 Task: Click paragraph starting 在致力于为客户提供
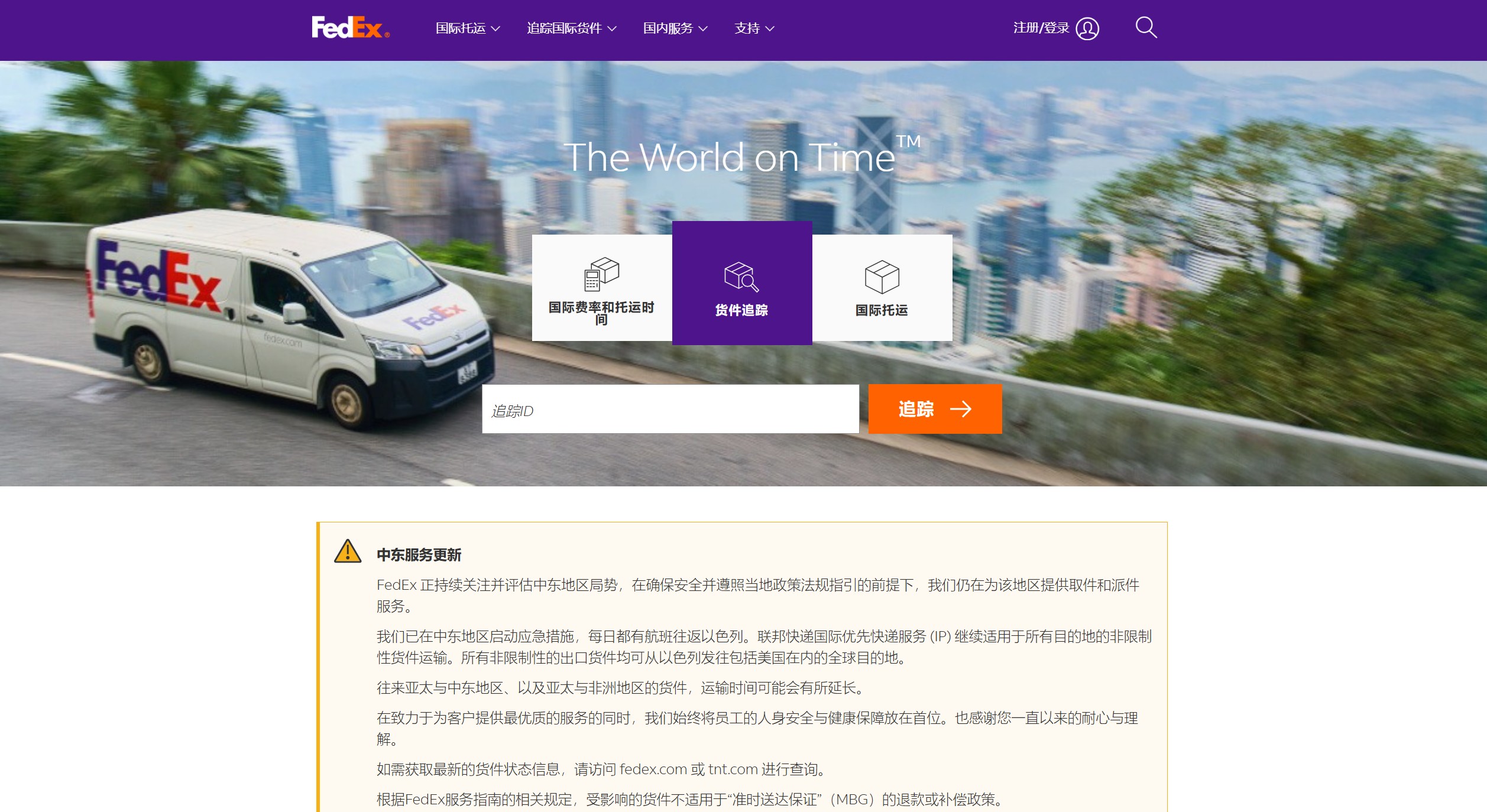pyautogui.click(x=757, y=729)
